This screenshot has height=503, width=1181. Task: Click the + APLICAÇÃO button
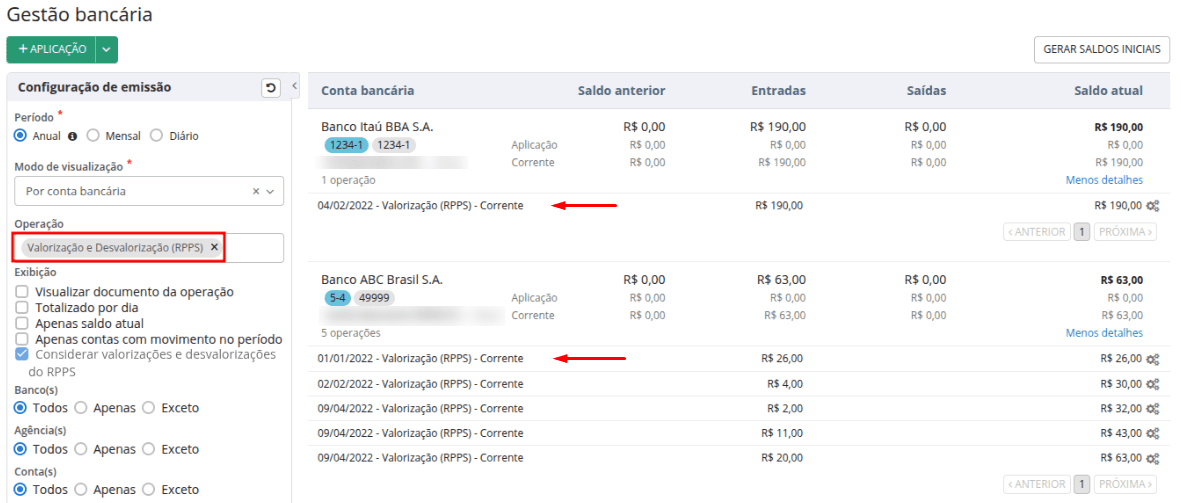coord(51,49)
